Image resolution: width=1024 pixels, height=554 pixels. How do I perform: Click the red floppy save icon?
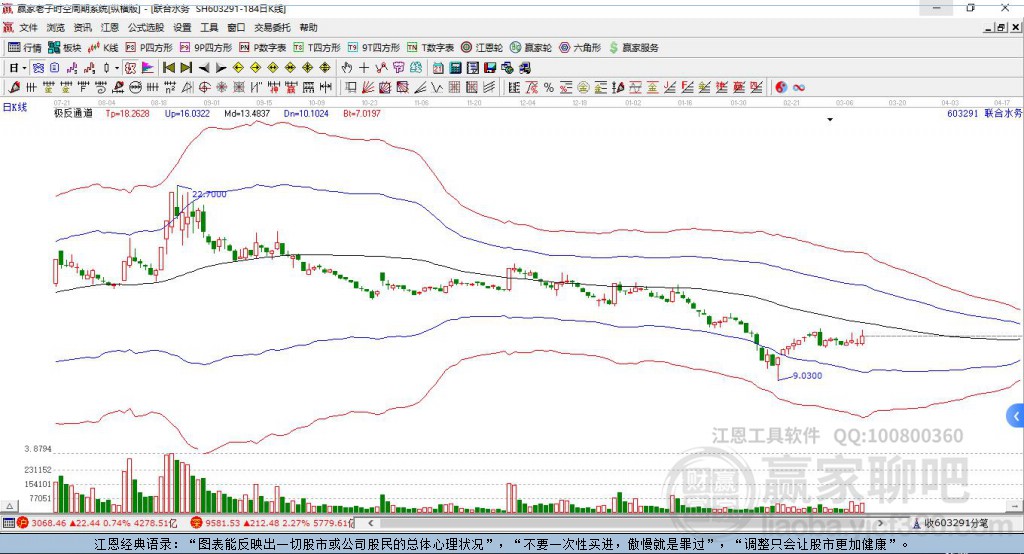tap(490, 68)
